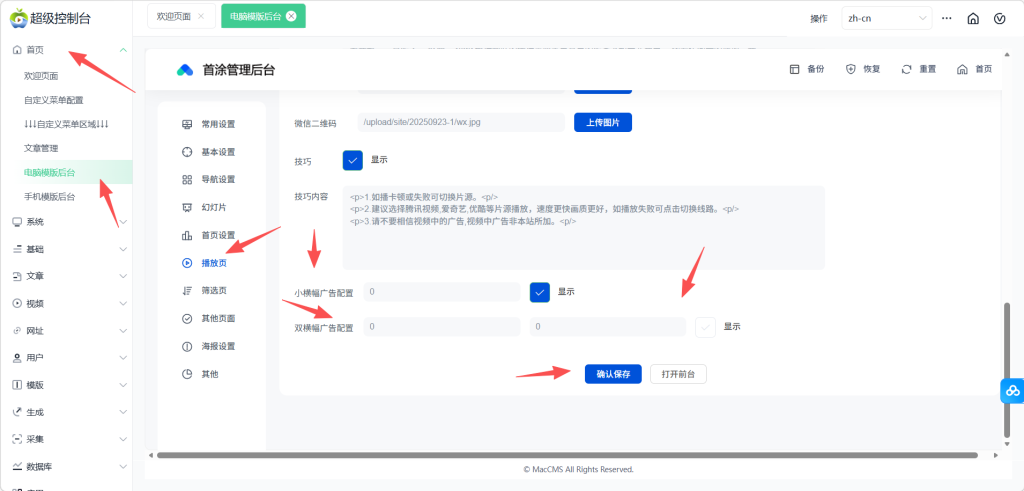Screen dimensions: 1024x491
Task: Click the generate icon beside 生成
Action: [x=18, y=412]
